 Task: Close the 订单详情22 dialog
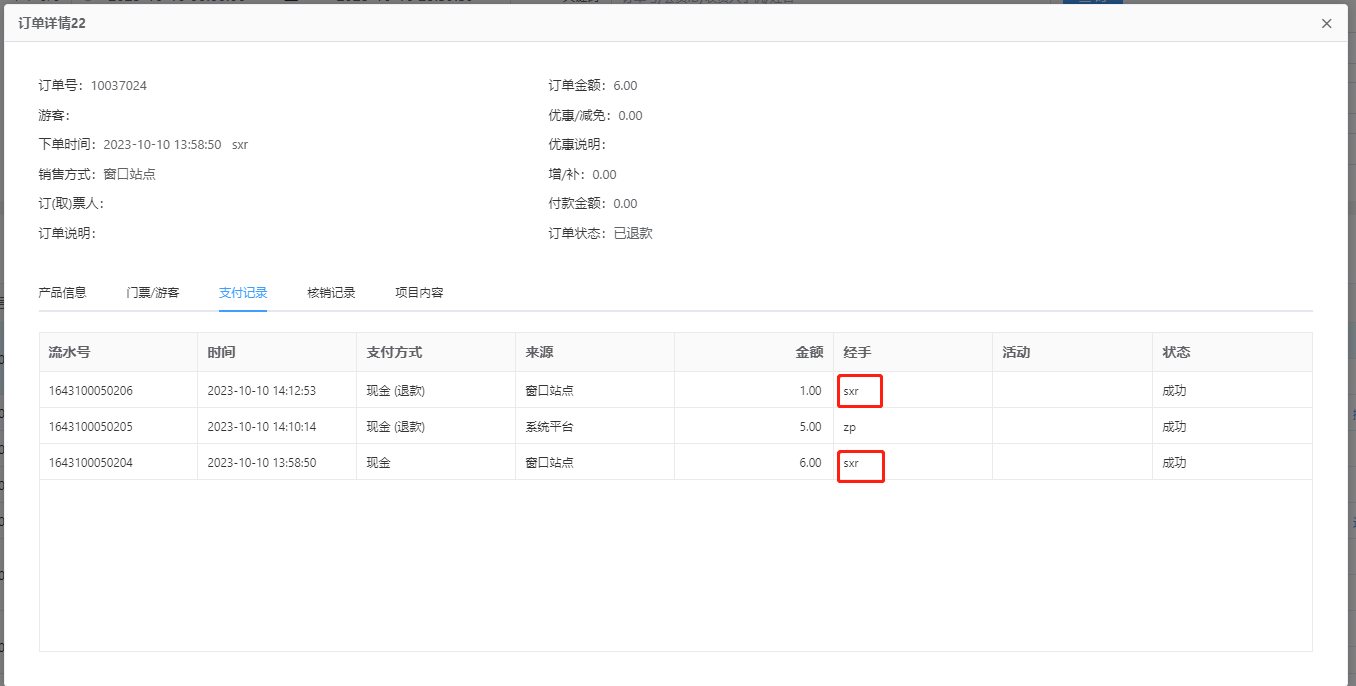click(1327, 24)
